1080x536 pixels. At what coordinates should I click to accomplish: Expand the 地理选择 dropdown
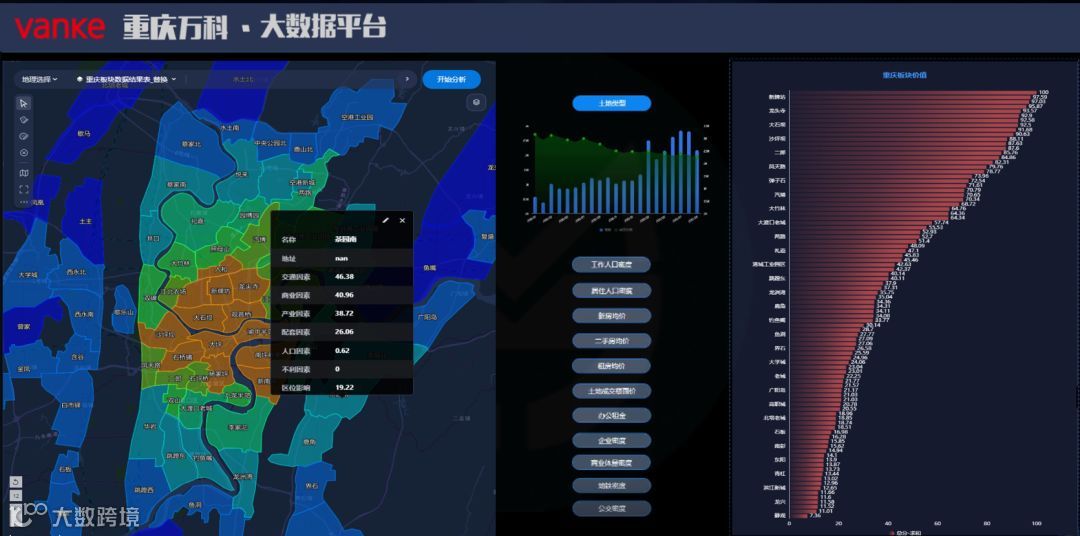39,79
